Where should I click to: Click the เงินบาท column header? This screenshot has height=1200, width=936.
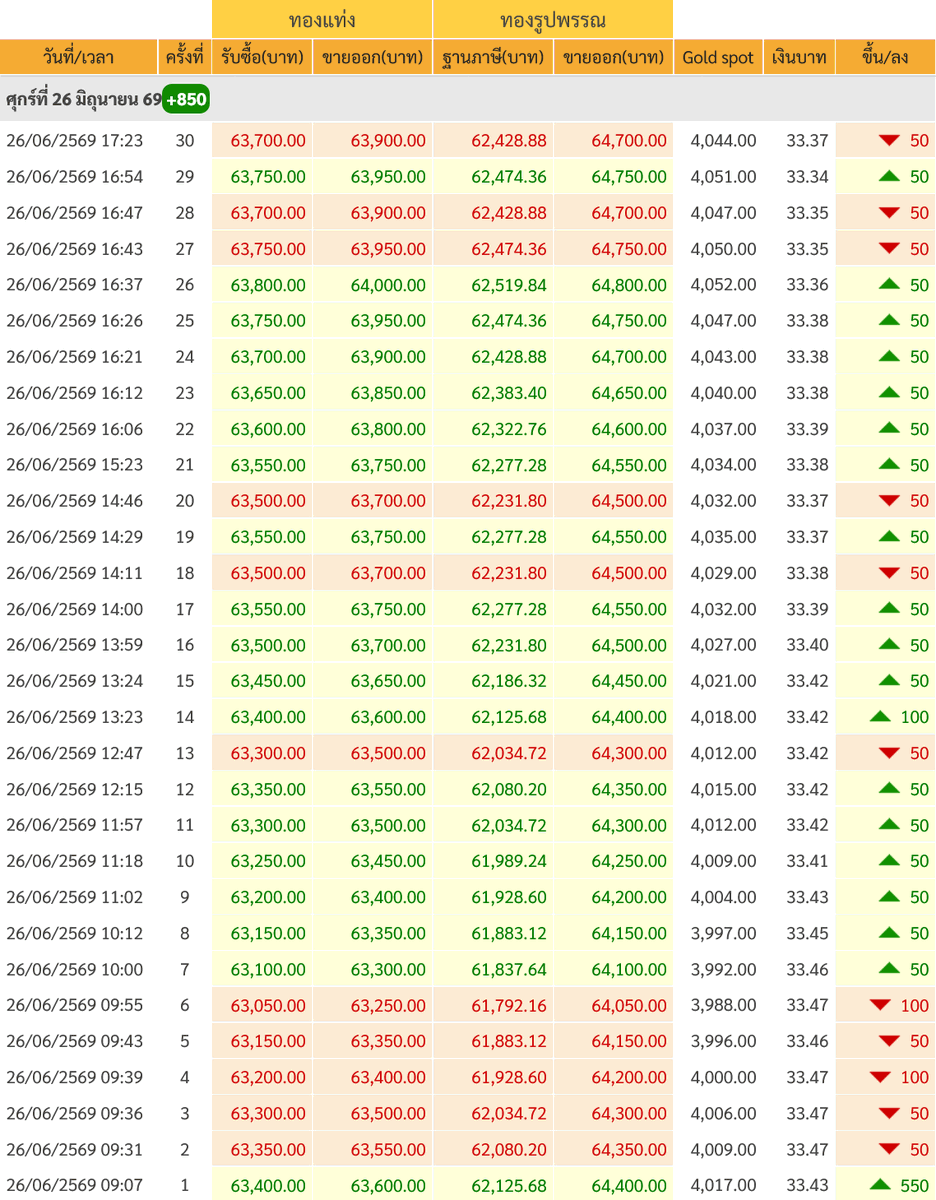(x=799, y=57)
